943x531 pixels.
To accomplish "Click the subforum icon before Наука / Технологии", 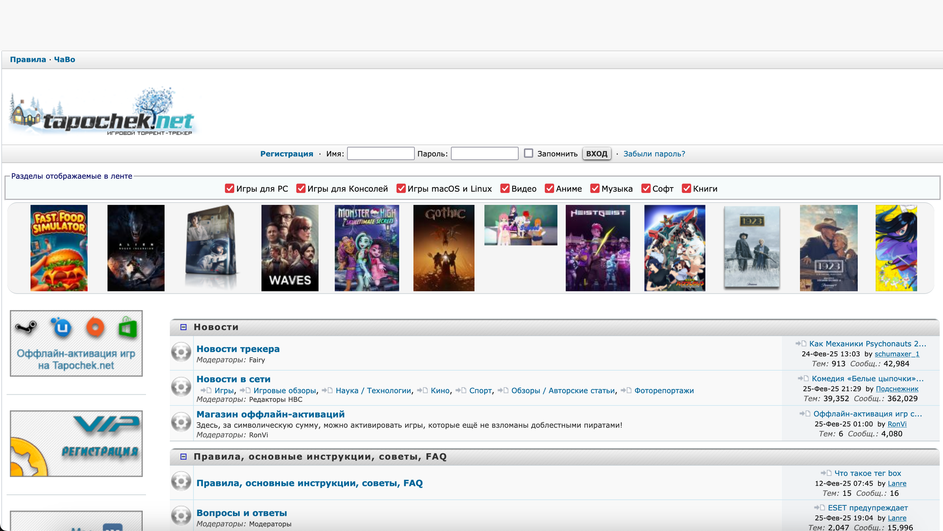I will [x=327, y=391].
